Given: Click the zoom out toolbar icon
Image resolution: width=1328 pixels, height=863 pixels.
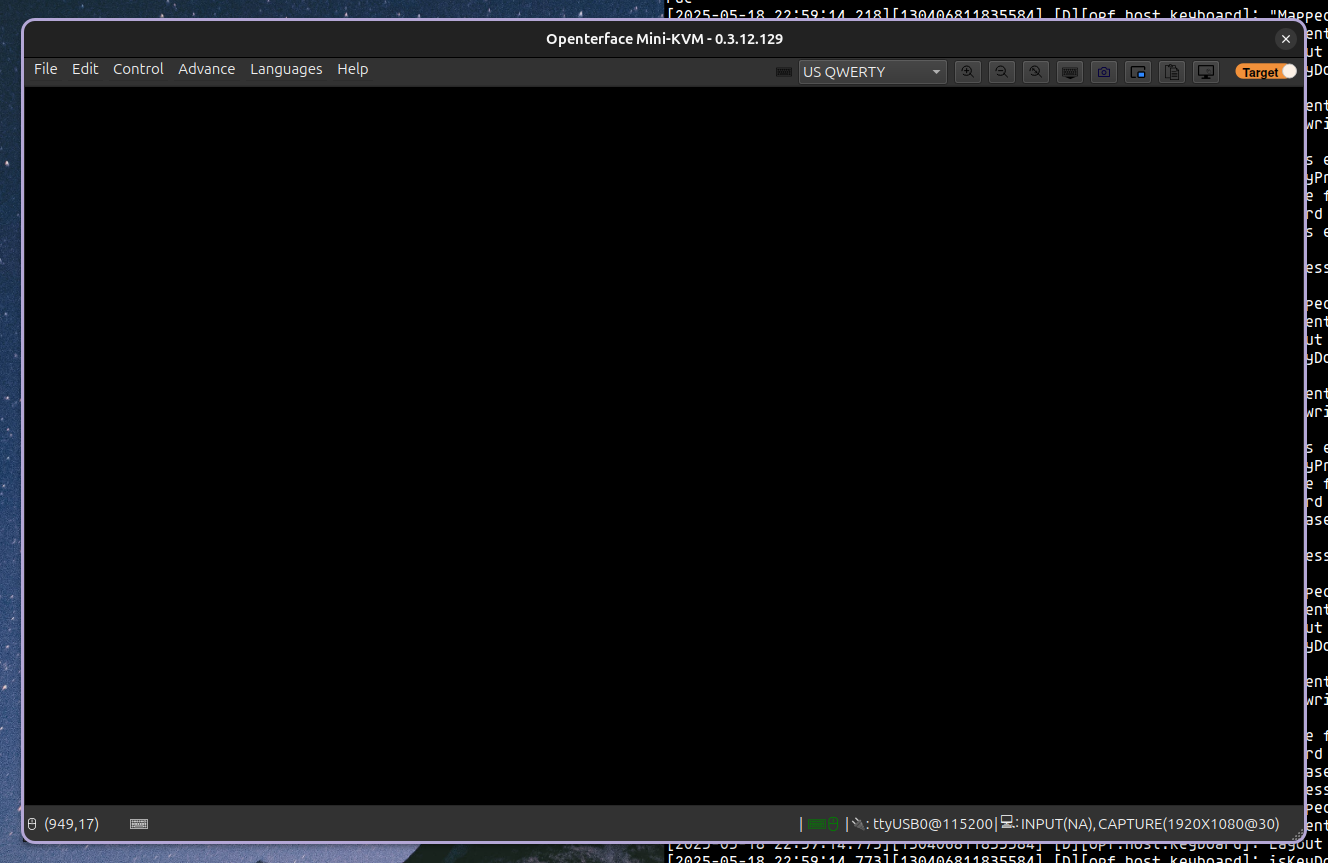Looking at the screenshot, I should click(x=1001, y=72).
